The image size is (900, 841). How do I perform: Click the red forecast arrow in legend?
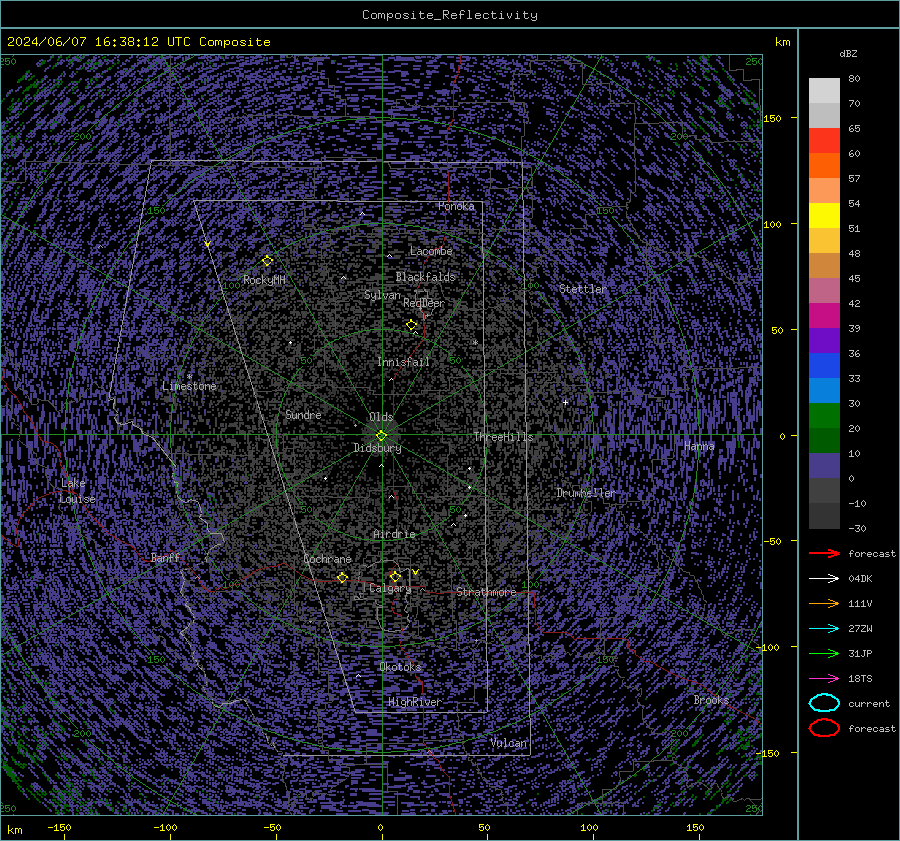click(824, 553)
